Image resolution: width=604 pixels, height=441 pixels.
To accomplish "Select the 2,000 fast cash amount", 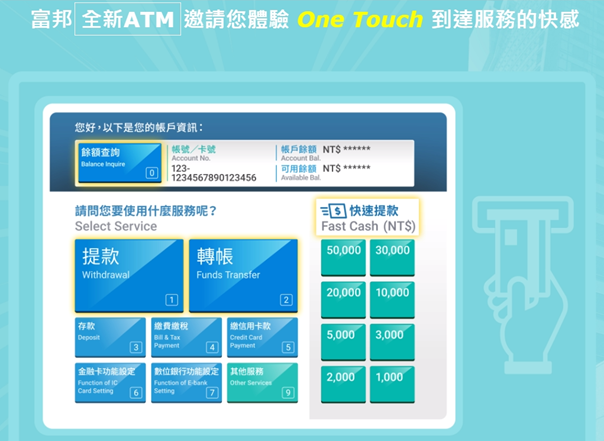I will click(343, 385).
